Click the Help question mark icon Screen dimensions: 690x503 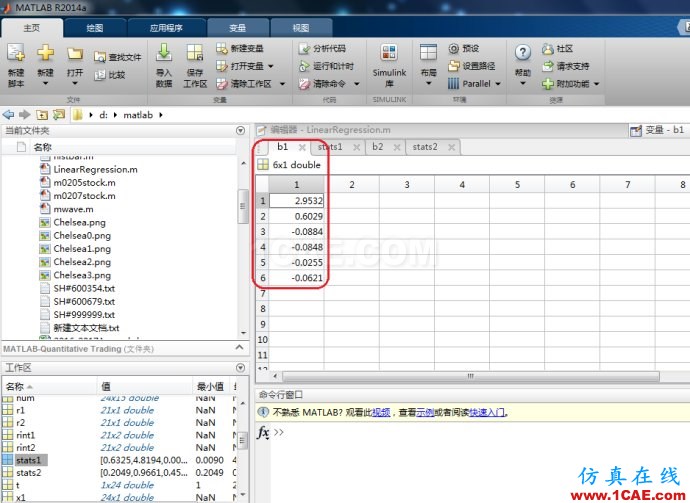(522, 53)
